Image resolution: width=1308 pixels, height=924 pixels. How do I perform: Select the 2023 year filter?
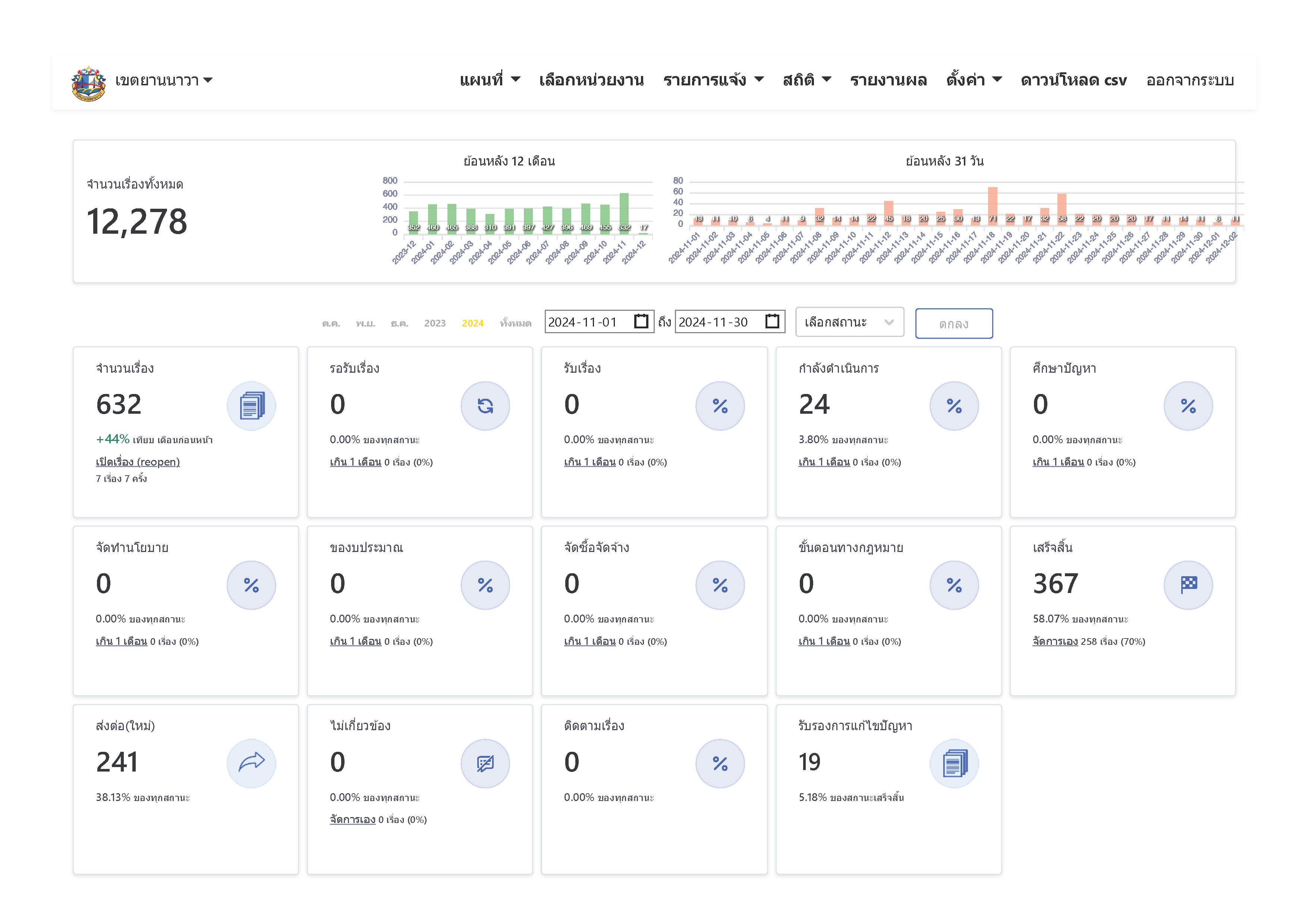tap(435, 324)
